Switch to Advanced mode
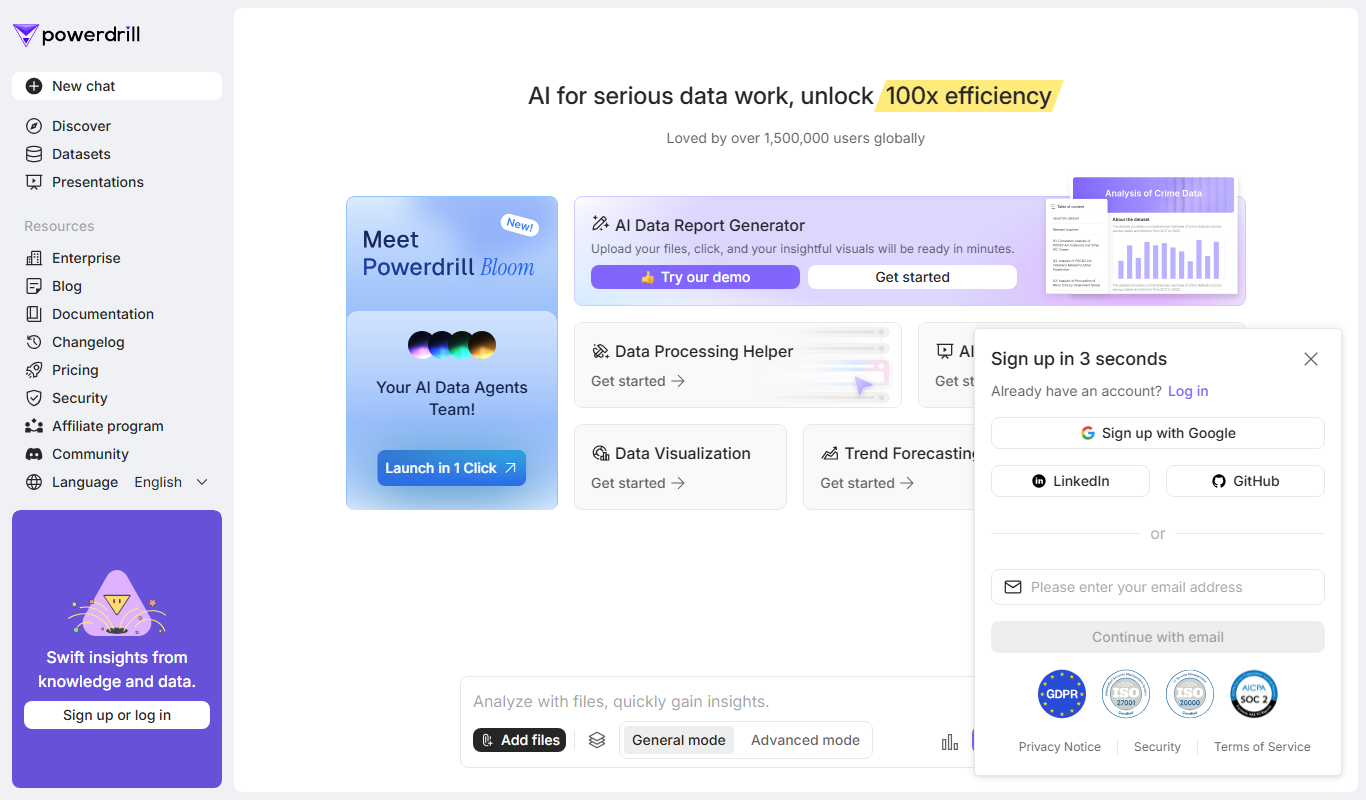The width and height of the screenshot is (1366, 800). [805, 740]
